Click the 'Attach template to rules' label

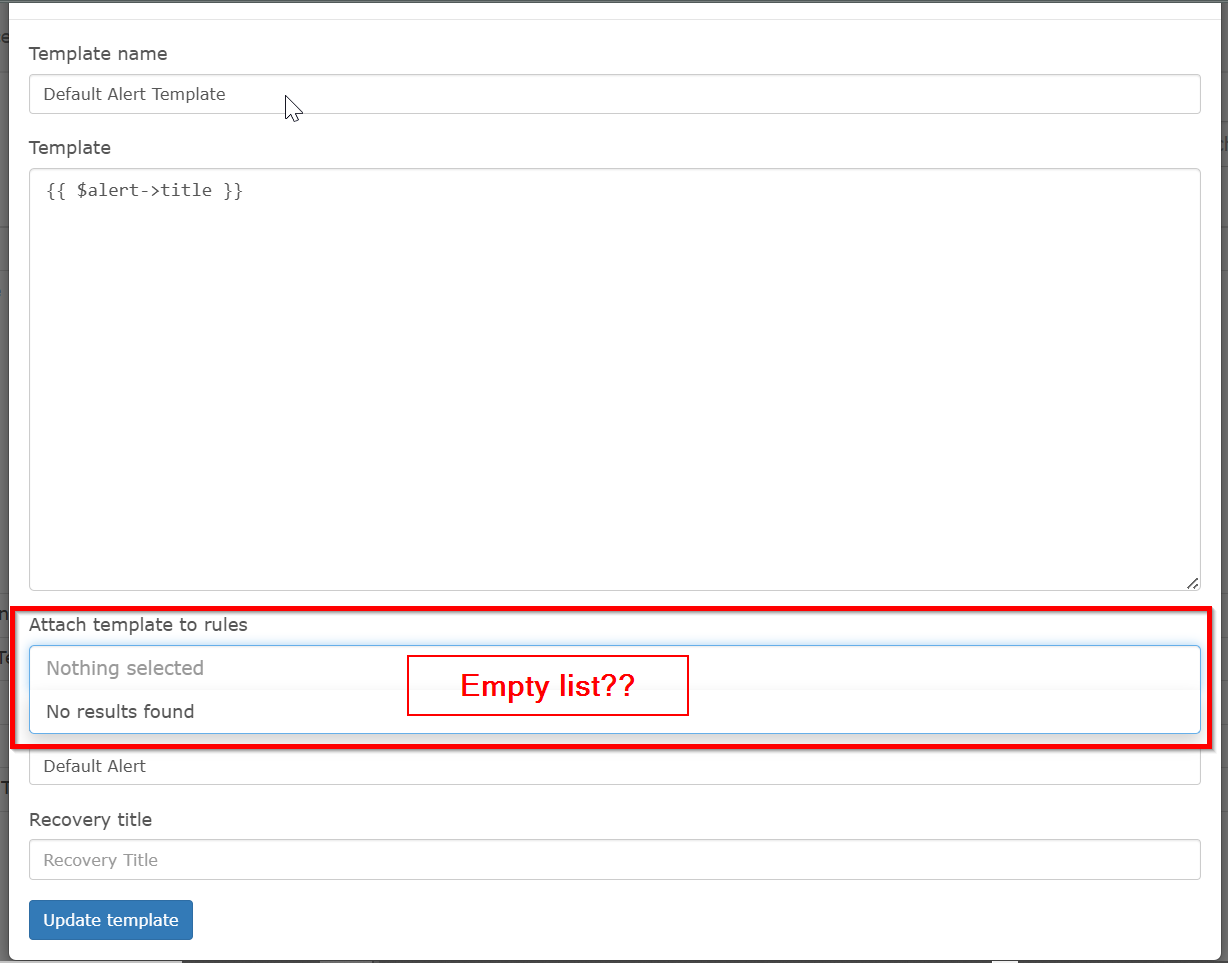[x=138, y=624]
